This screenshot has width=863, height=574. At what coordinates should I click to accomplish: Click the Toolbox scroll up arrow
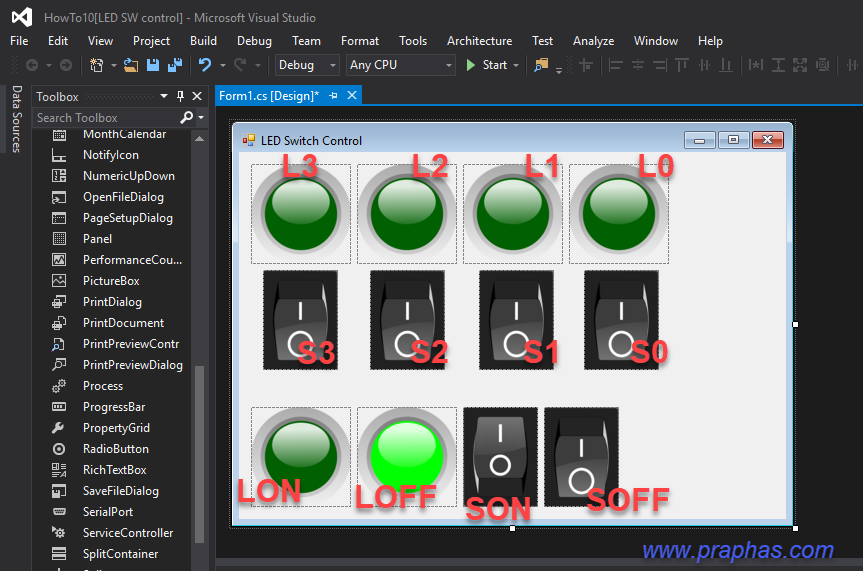pos(200,139)
